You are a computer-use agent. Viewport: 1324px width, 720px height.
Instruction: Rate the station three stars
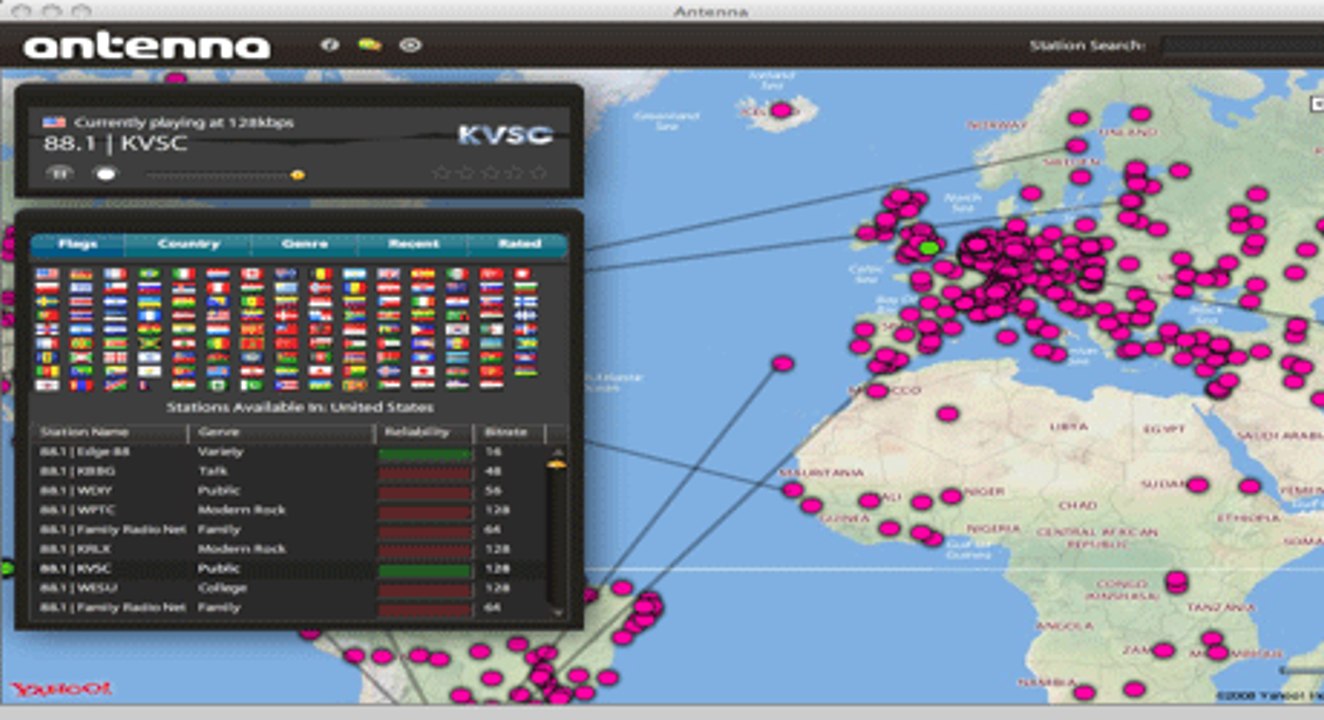(490, 173)
